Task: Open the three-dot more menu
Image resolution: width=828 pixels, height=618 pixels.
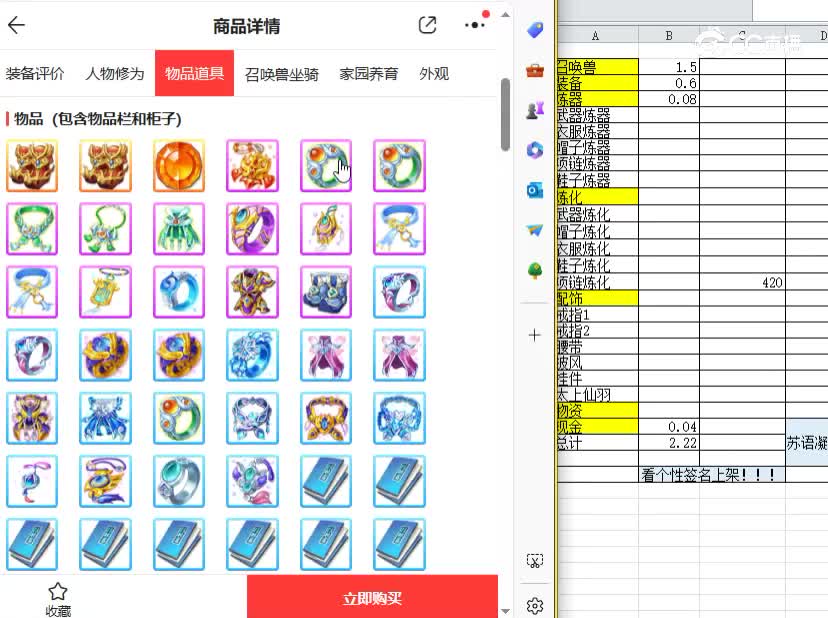Action: [475, 25]
